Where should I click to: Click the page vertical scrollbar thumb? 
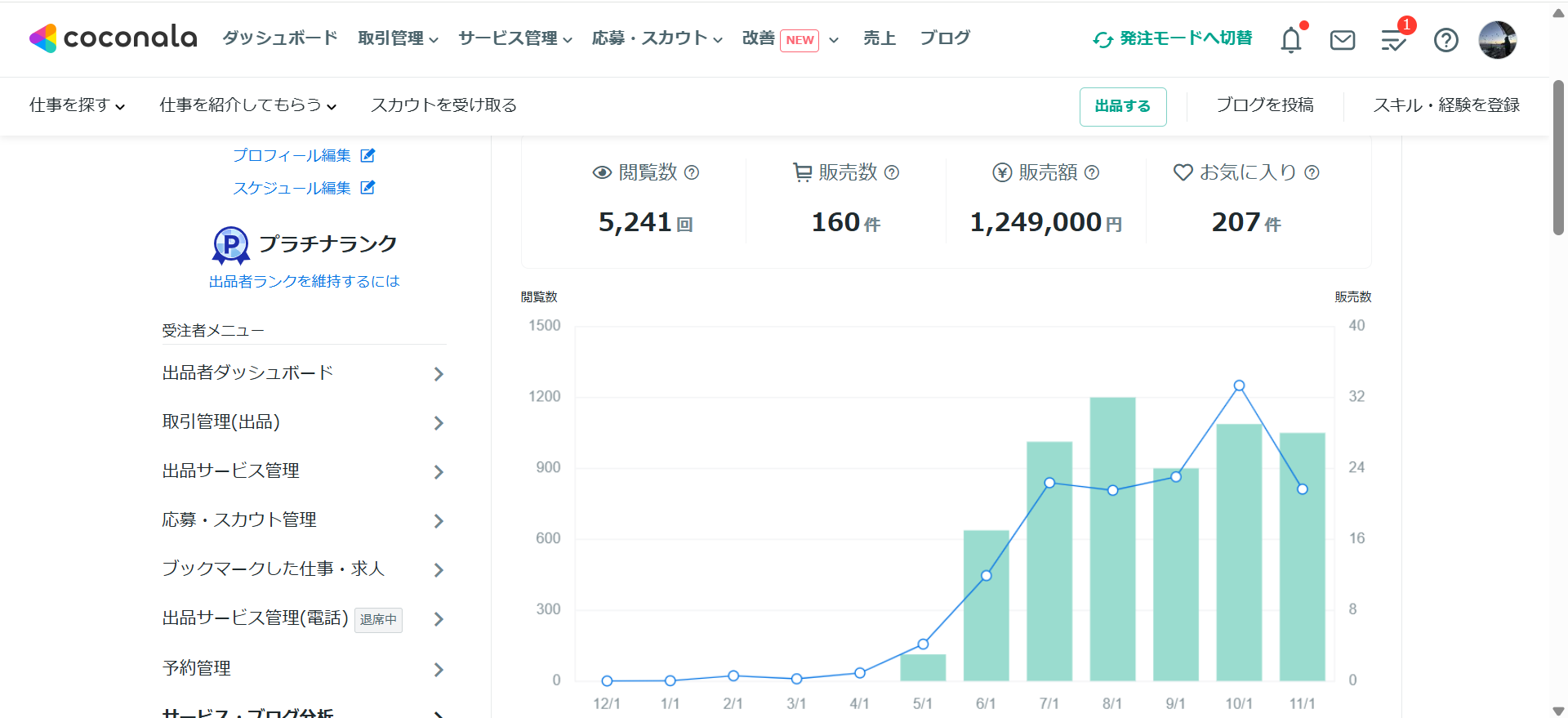tap(1558, 157)
